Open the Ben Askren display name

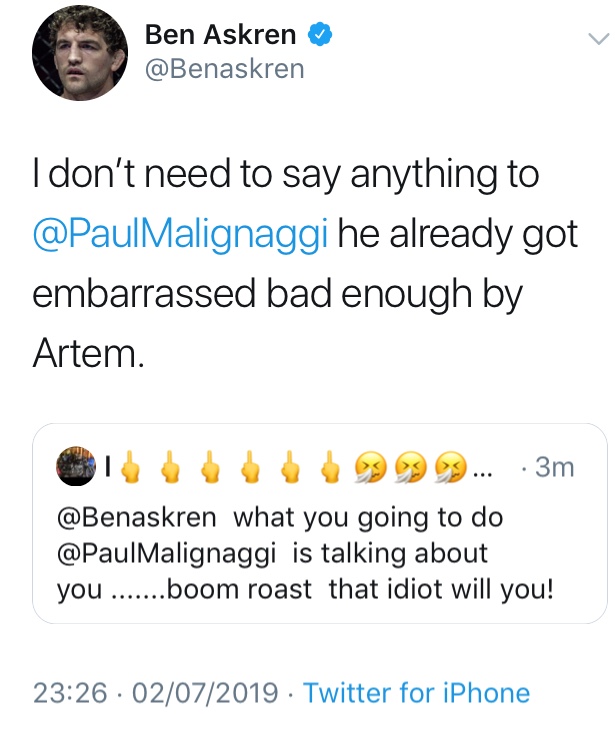pos(220,35)
